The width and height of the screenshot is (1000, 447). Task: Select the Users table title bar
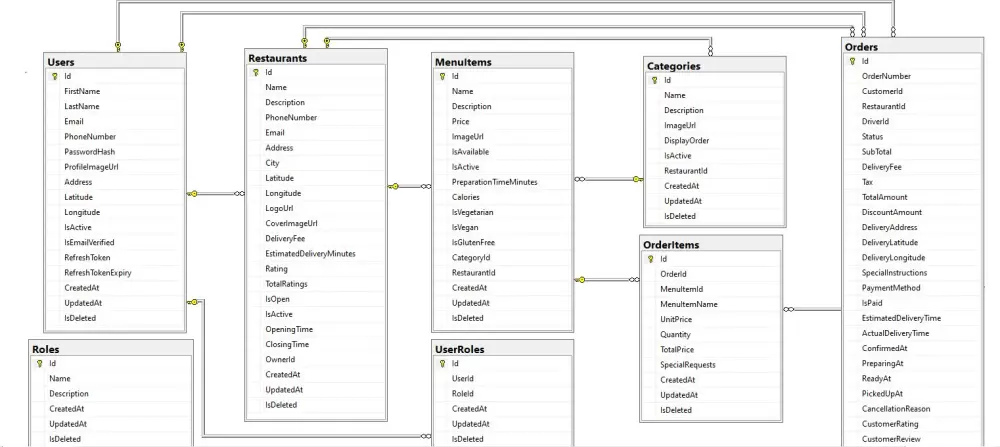click(x=115, y=62)
